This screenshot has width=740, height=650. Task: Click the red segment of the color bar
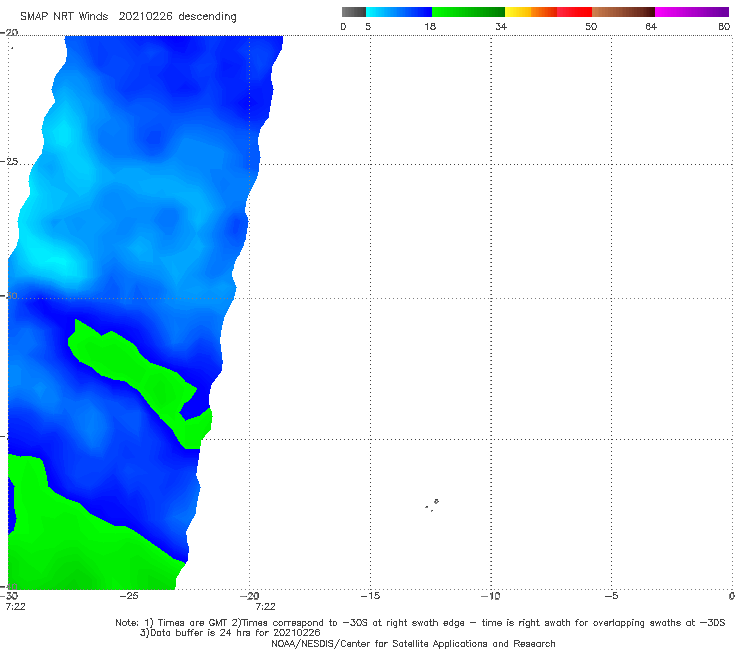pyautogui.click(x=574, y=12)
